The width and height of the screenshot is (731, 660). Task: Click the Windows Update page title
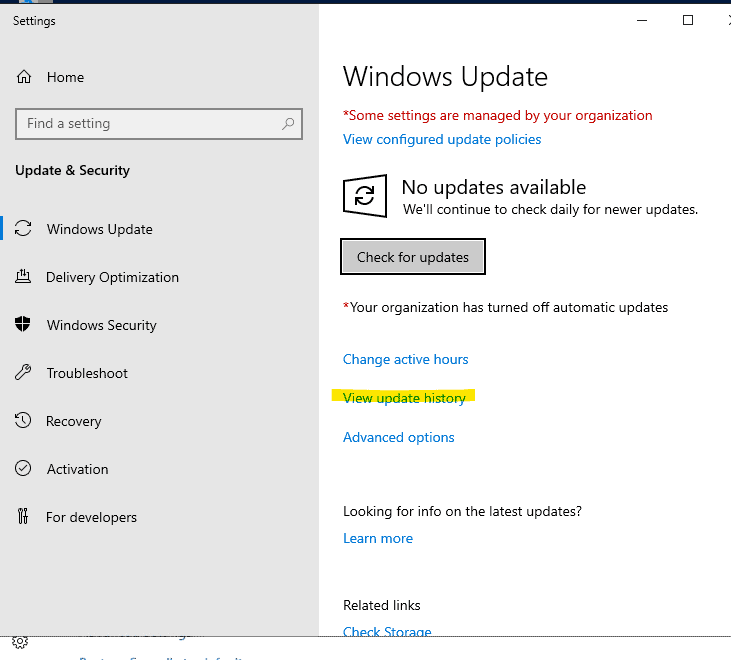445,76
